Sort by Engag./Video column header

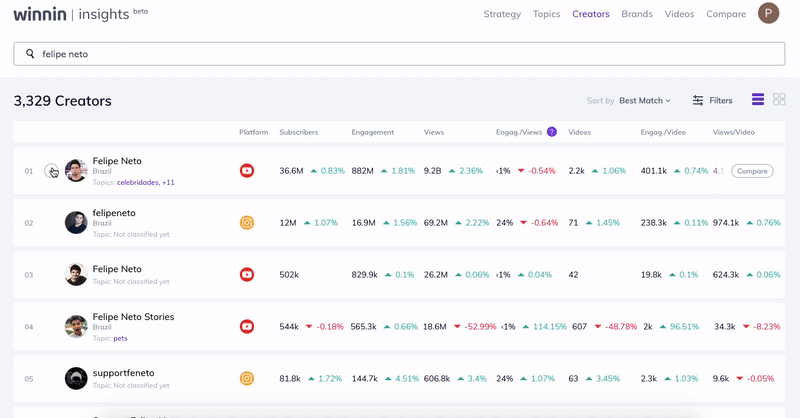[x=663, y=132]
